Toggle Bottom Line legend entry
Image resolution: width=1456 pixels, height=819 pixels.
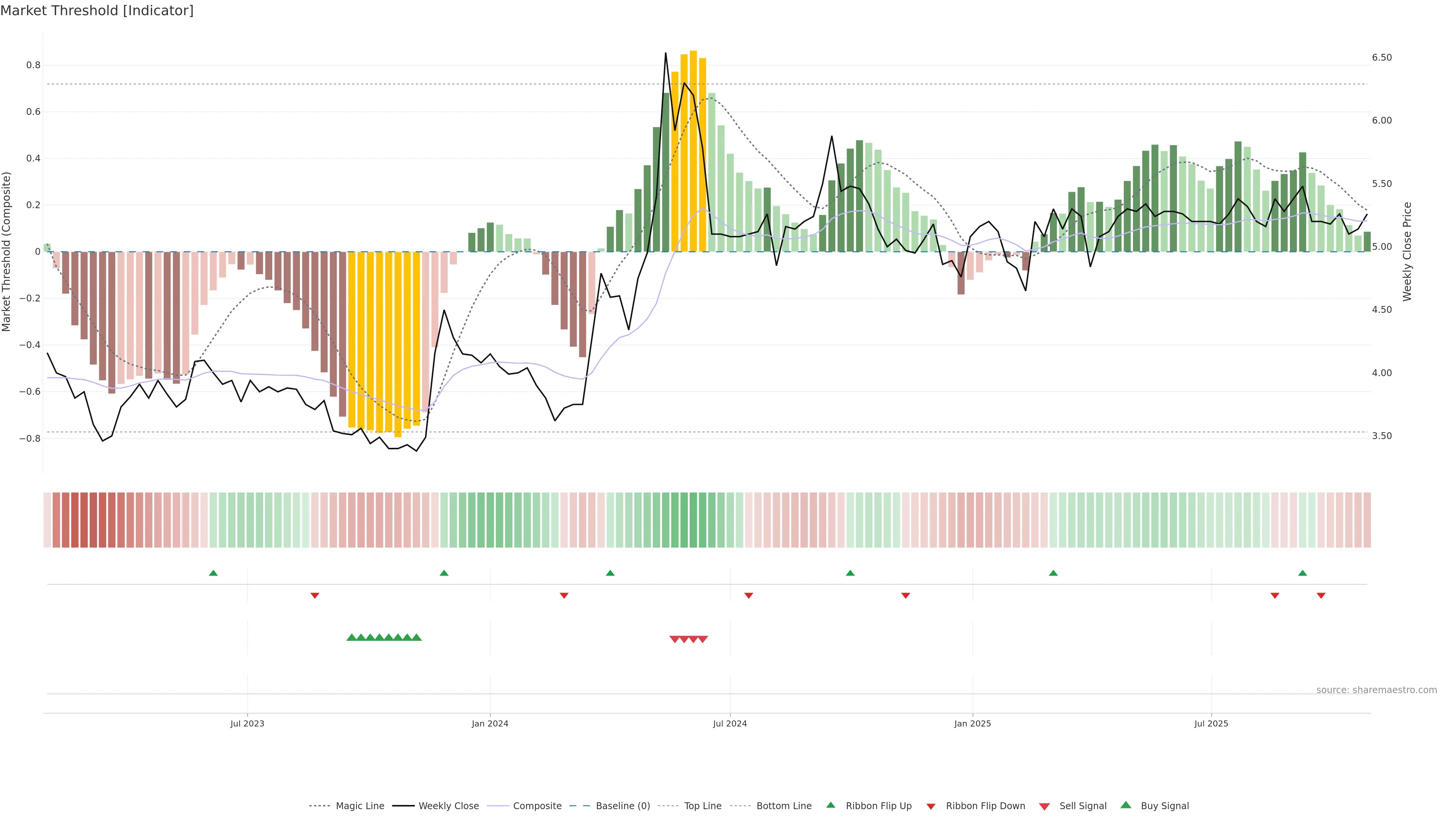(x=783, y=806)
